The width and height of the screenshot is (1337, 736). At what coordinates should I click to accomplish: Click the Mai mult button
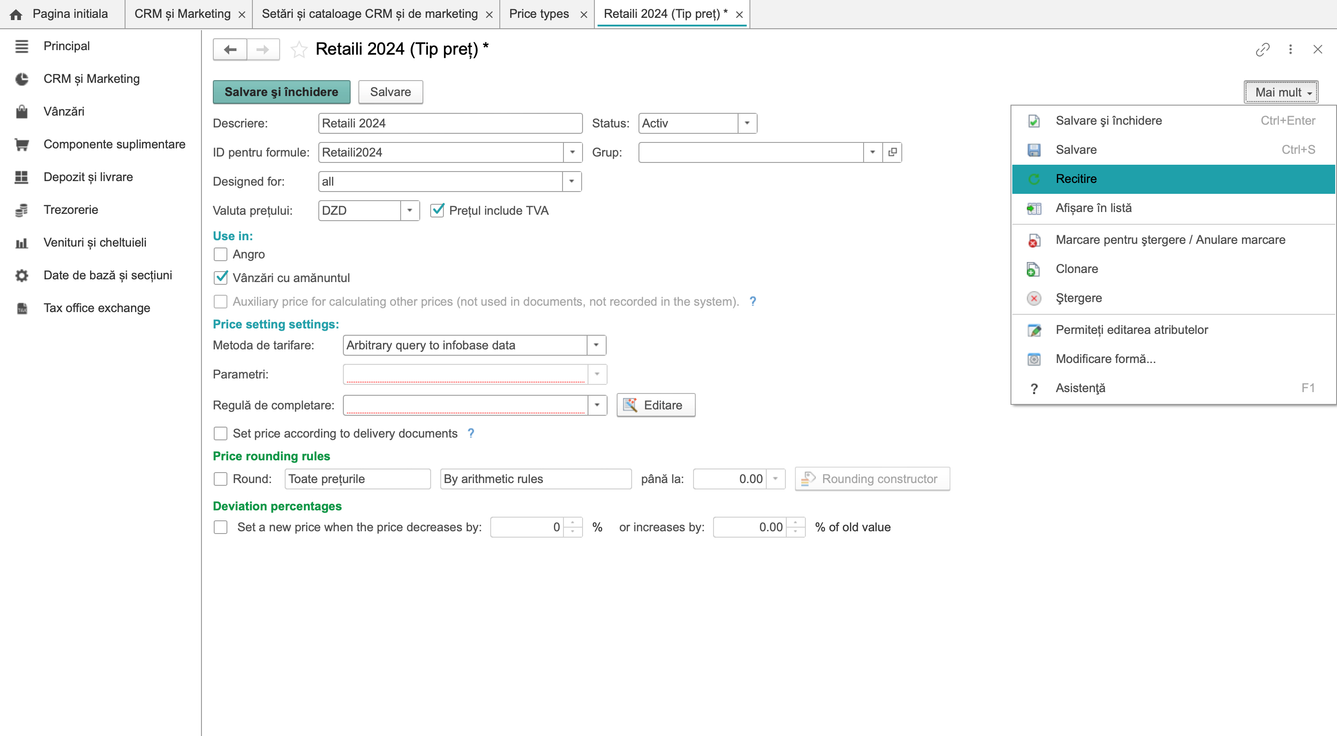click(x=1281, y=92)
